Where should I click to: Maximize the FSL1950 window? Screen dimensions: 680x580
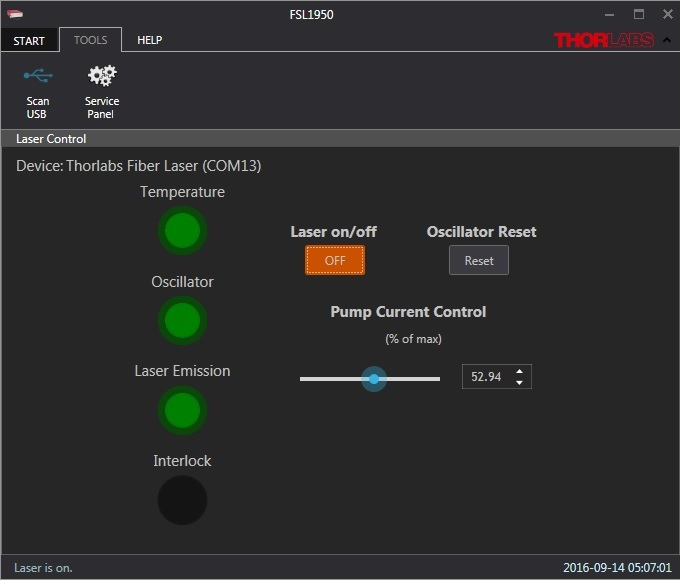point(638,15)
